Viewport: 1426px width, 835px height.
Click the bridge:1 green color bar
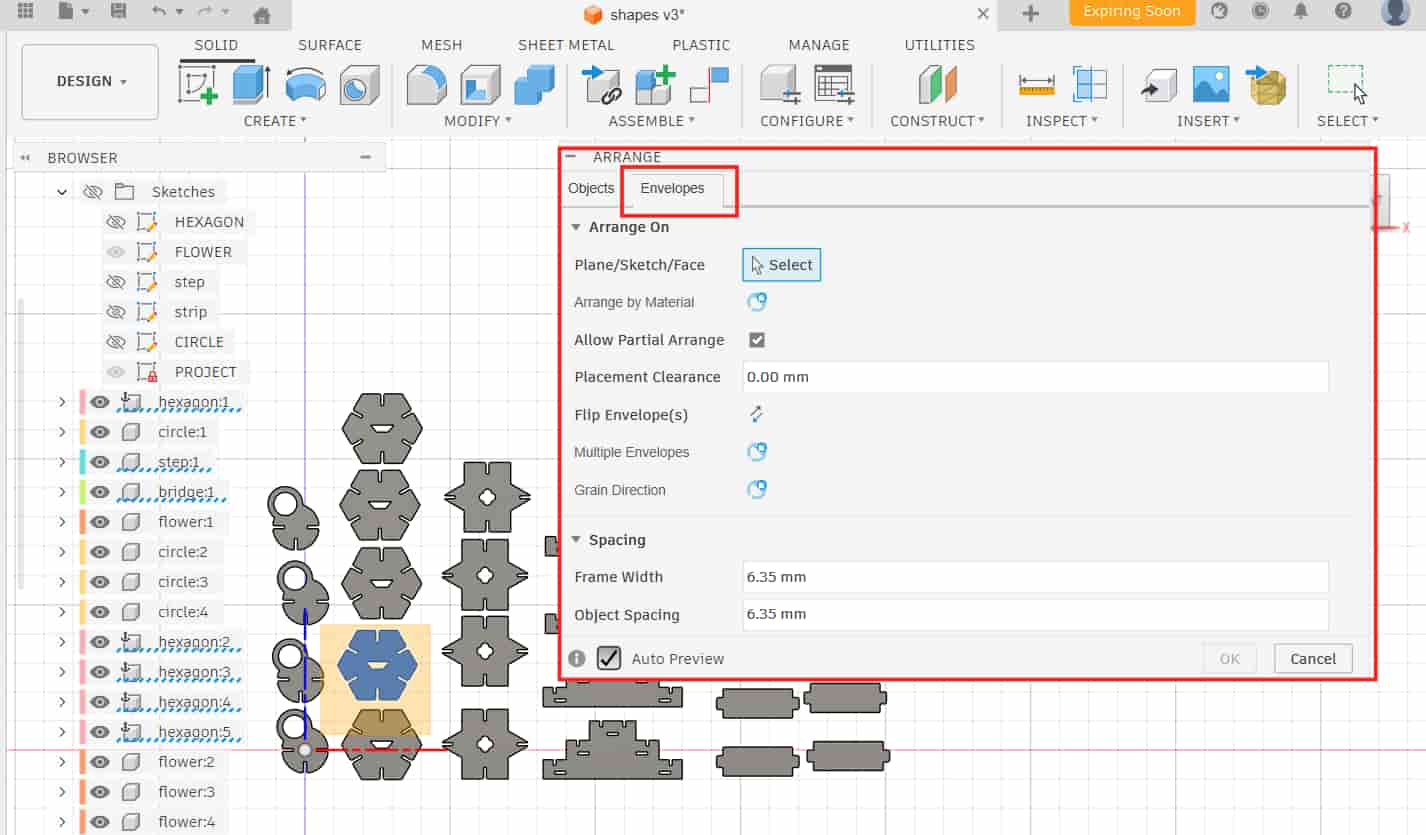click(x=83, y=492)
